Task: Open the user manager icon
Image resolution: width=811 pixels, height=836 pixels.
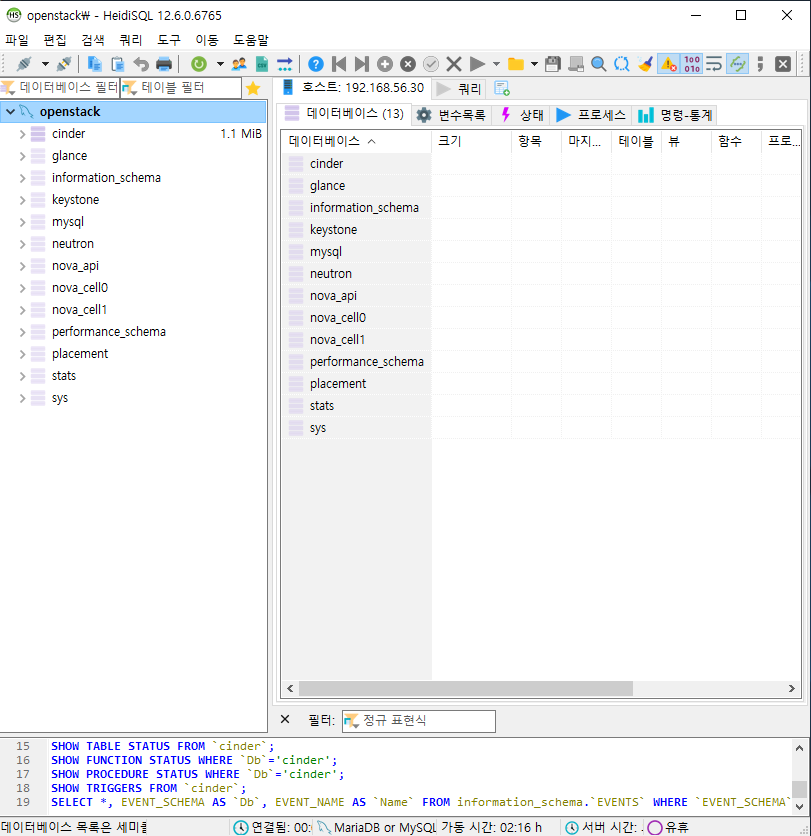Action: pyautogui.click(x=239, y=64)
